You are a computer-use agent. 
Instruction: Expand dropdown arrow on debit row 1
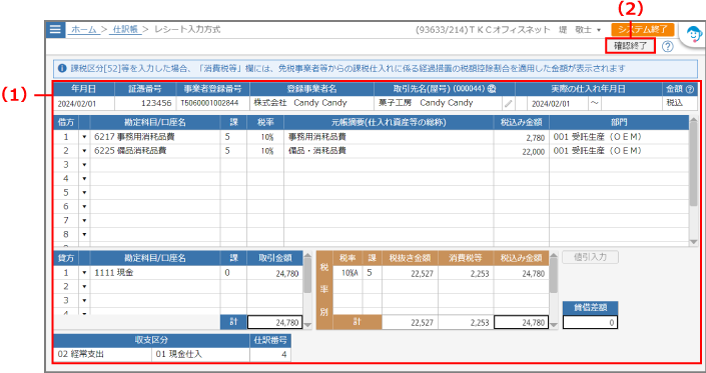point(84,137)
